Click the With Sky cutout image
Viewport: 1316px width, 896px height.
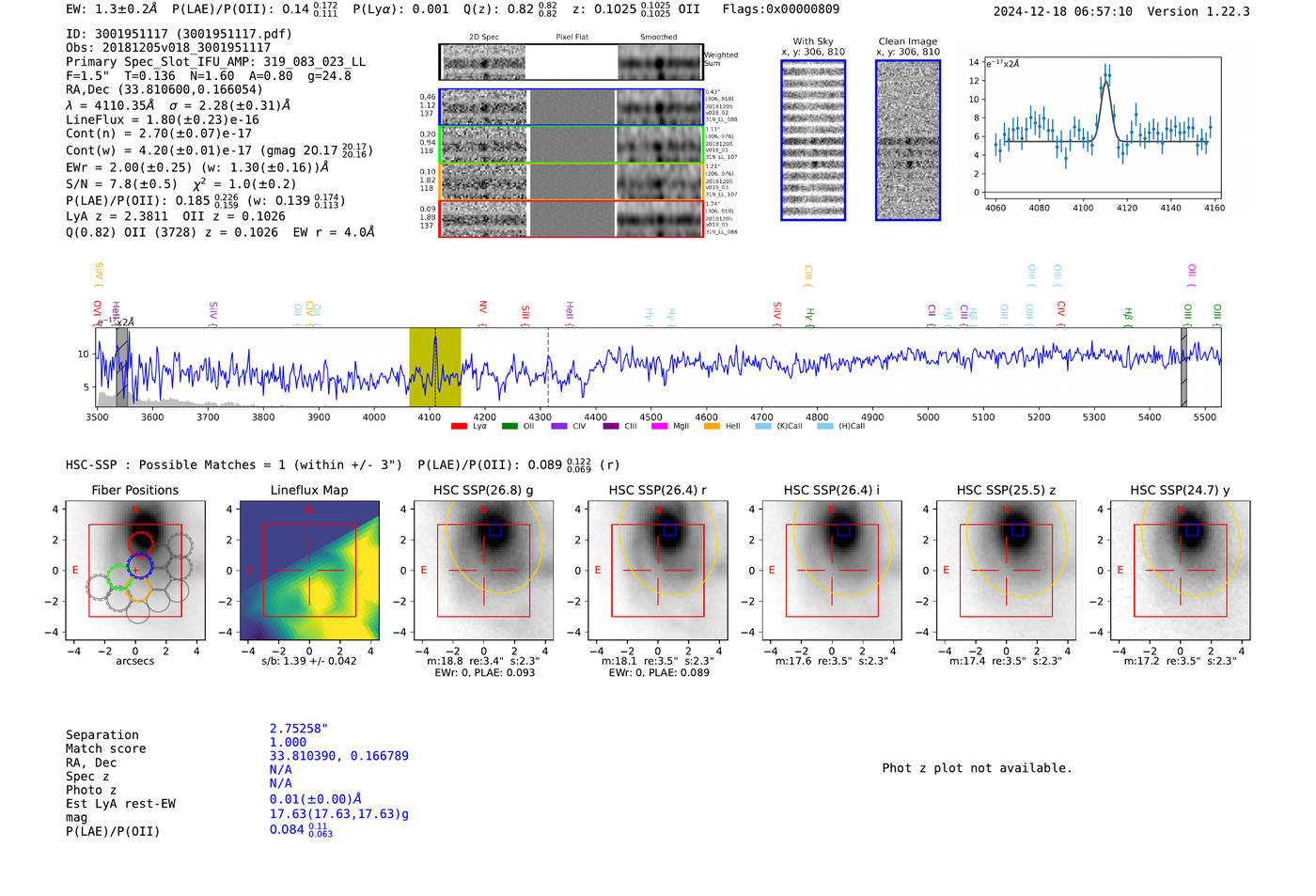[x=813, y=140]
